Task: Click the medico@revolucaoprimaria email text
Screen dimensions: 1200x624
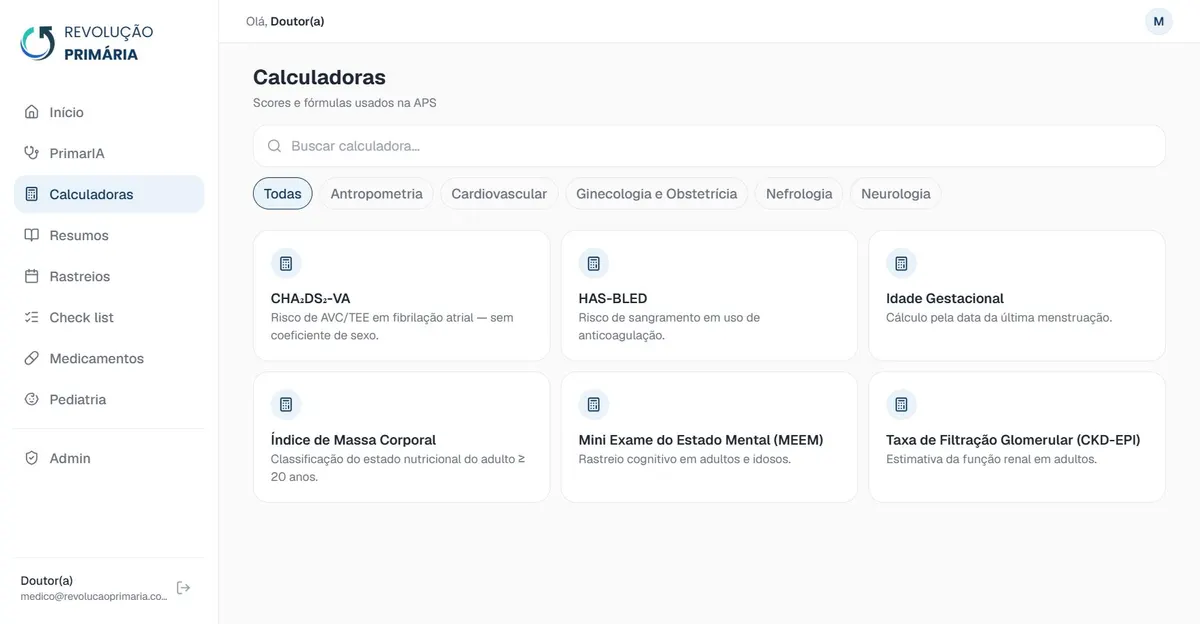Action: (x=94, y=596)
